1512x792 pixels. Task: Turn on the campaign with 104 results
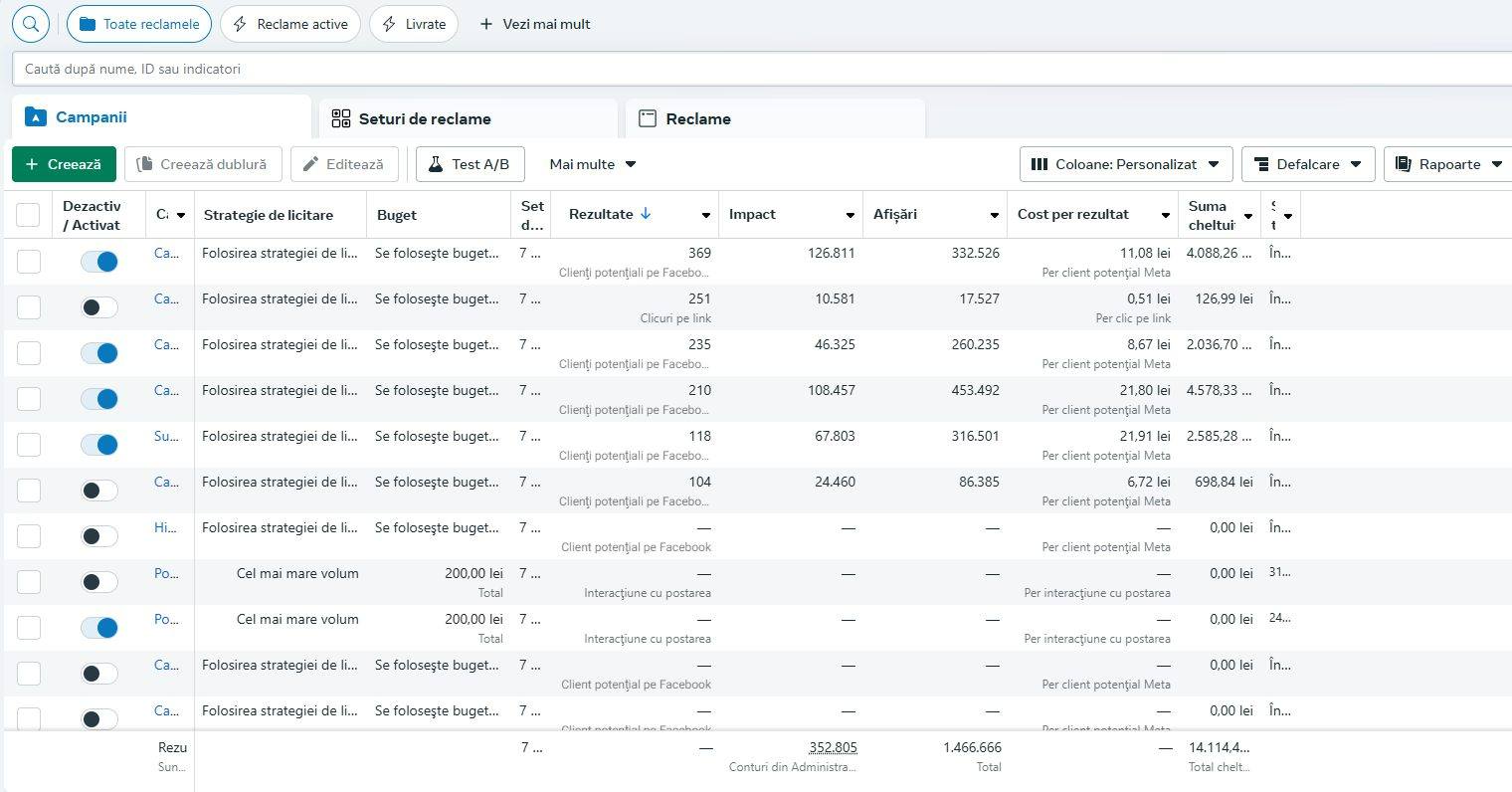click(99, 491)
